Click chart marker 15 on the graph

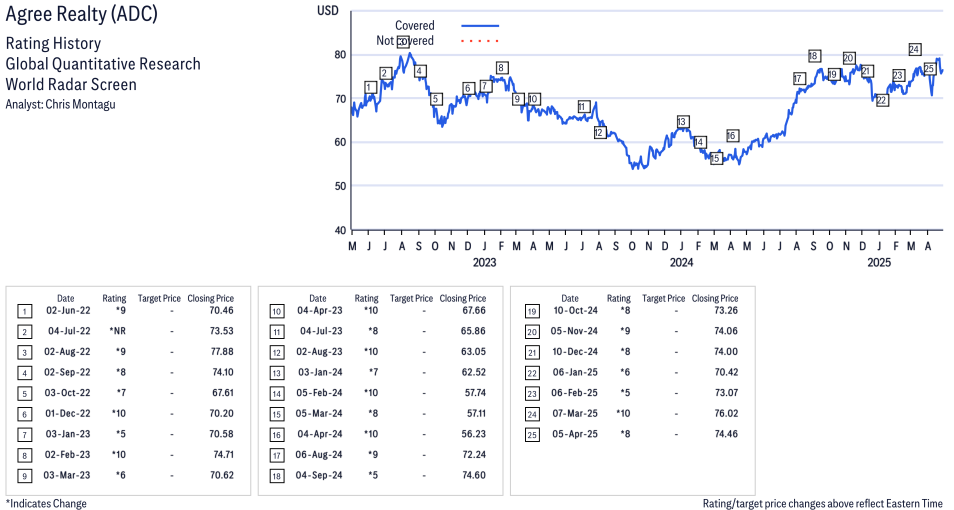coord(716,158)
